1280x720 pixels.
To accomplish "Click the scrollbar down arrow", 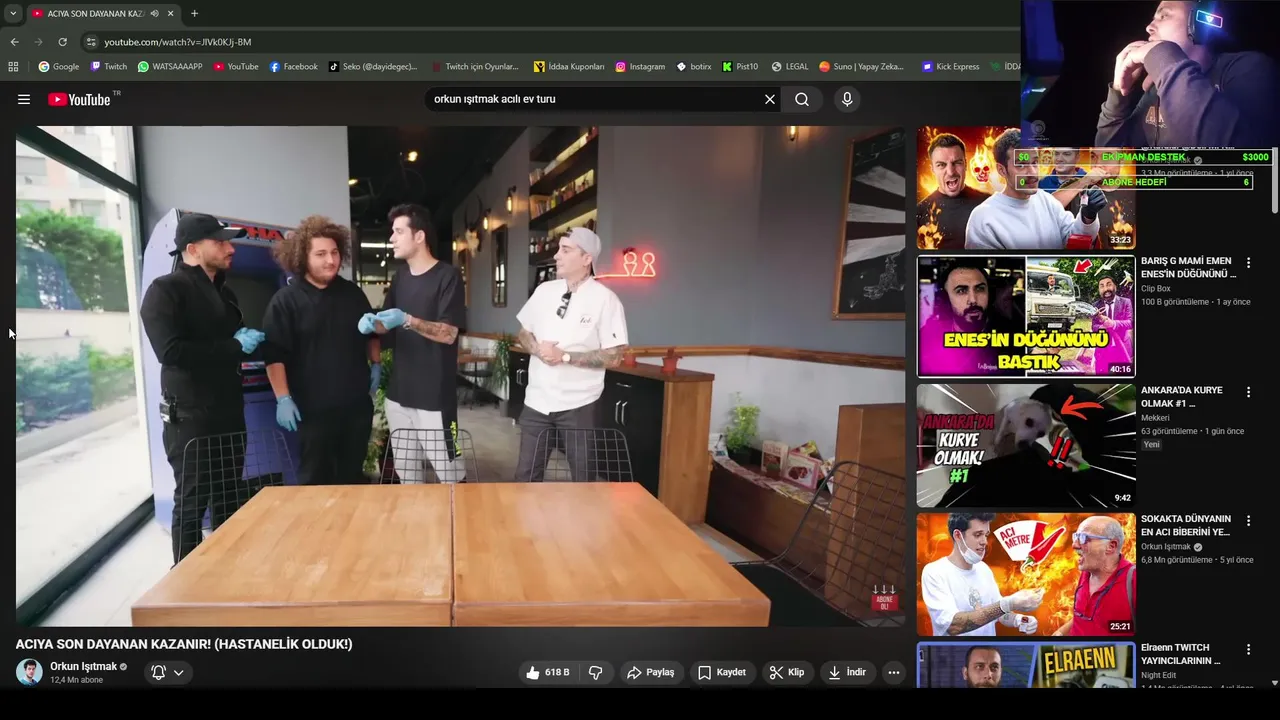I will click(1274, 683).
